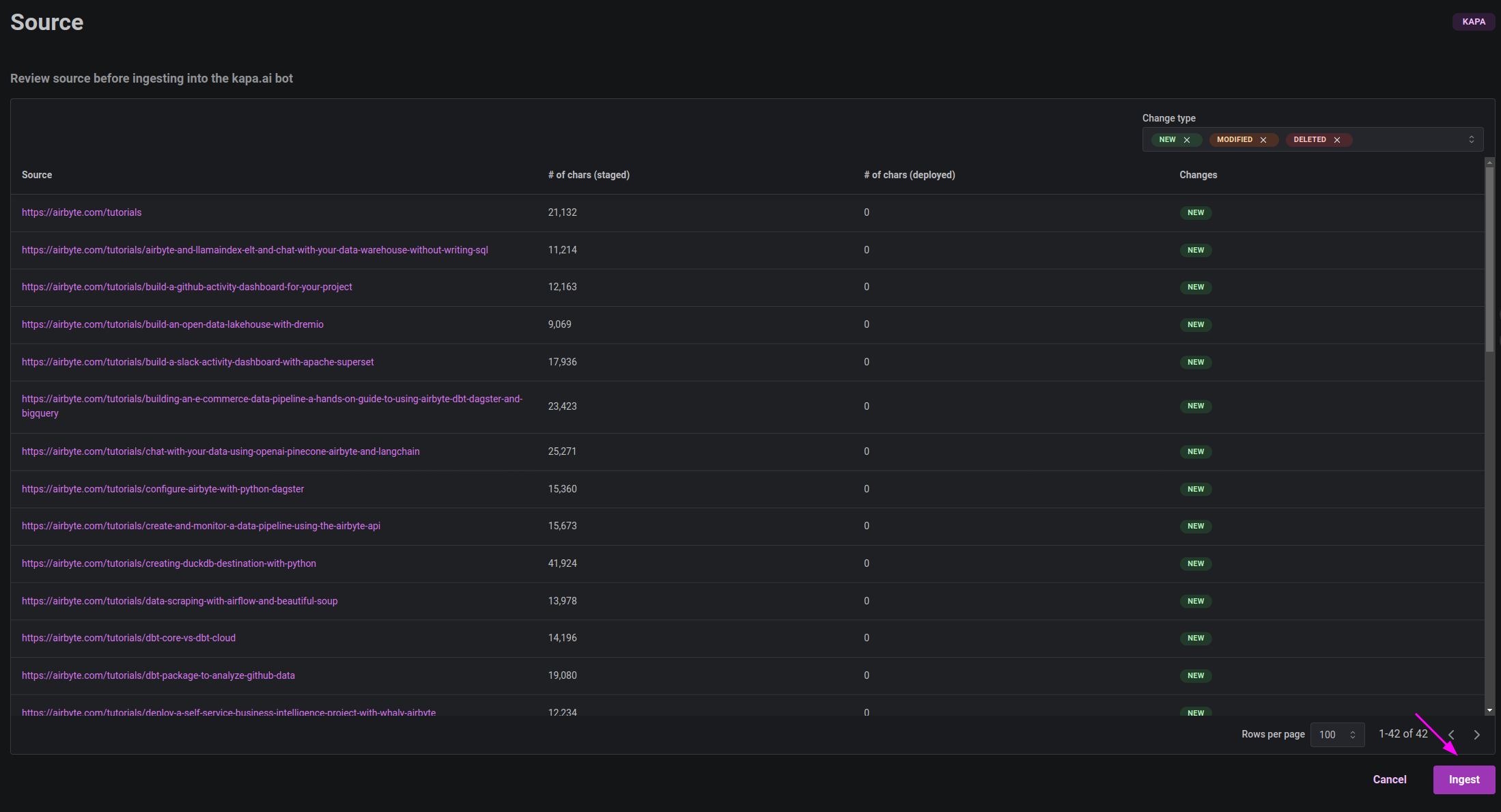Expand the Change type dropdown arrow
This screenshot has height=812, width=1501.
(x=1472, y=139)
